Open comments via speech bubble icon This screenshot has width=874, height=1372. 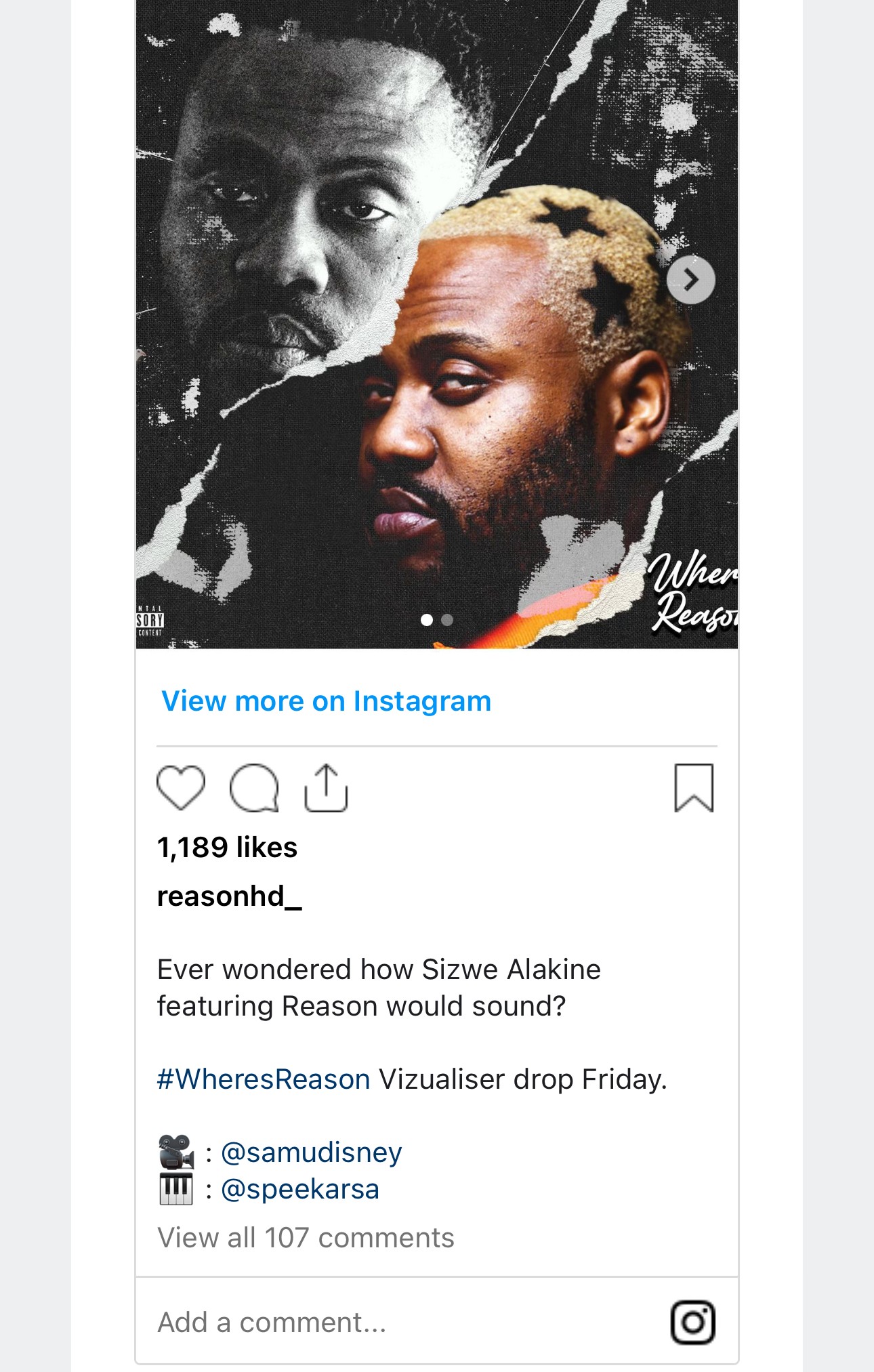point(254,788)
